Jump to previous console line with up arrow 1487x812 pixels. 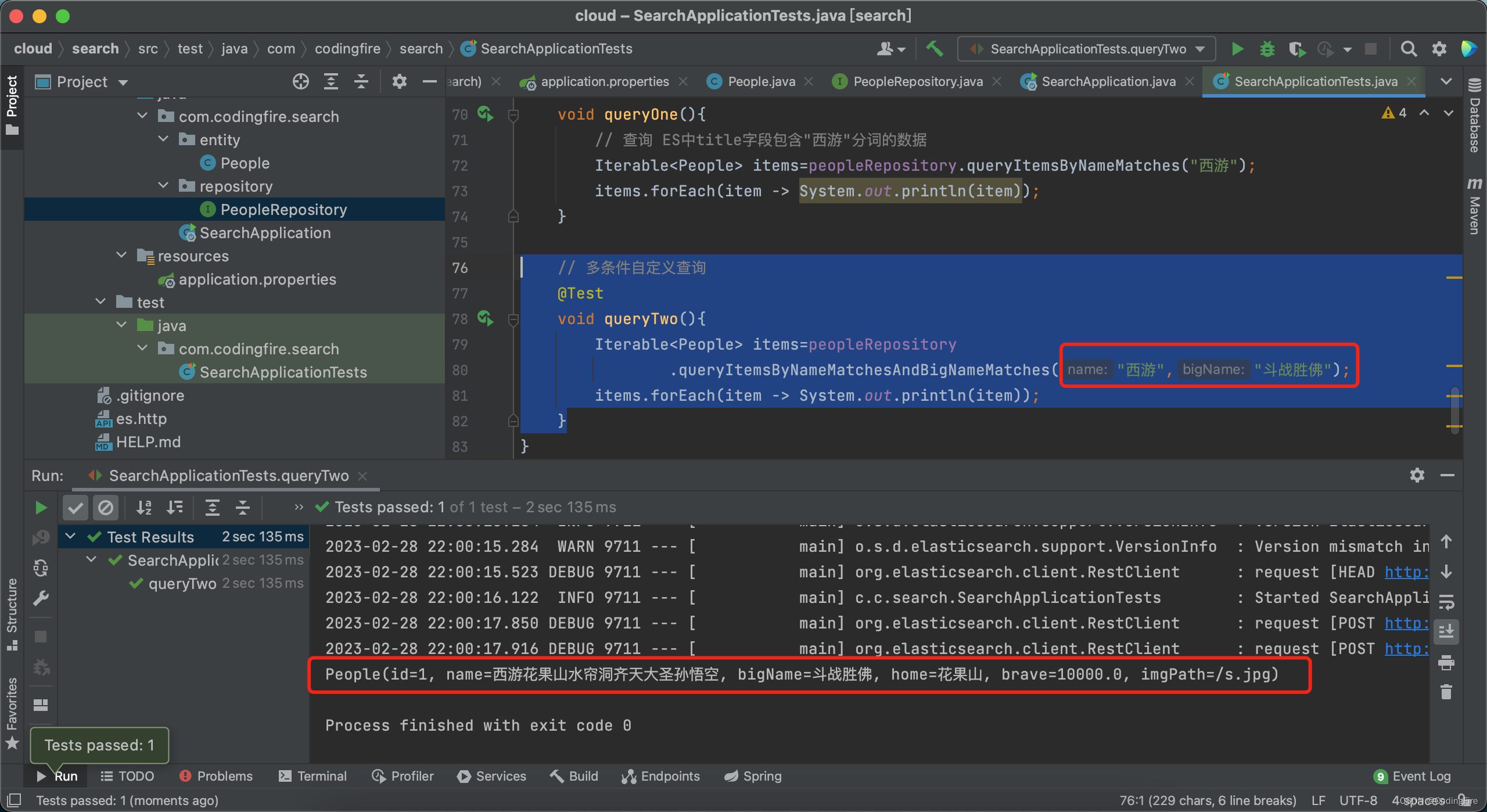point(1446,542)
